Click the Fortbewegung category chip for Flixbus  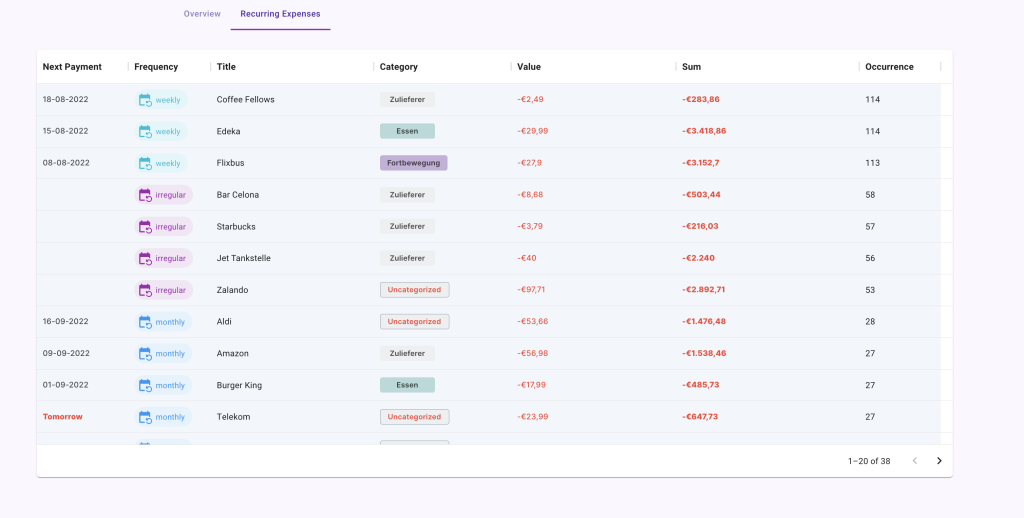click(413, 163)
